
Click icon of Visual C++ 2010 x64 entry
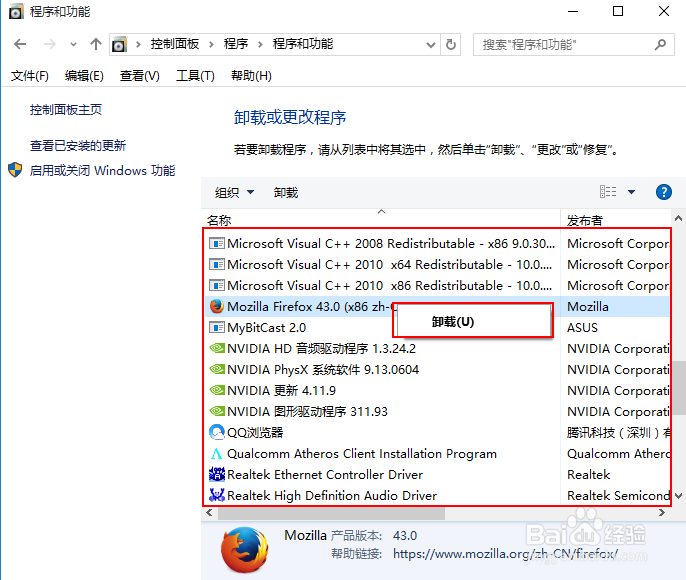(217, 264)
